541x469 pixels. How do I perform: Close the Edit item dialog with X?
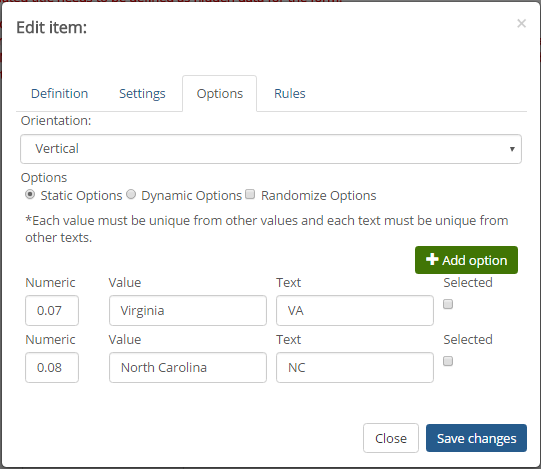[521, 23]
